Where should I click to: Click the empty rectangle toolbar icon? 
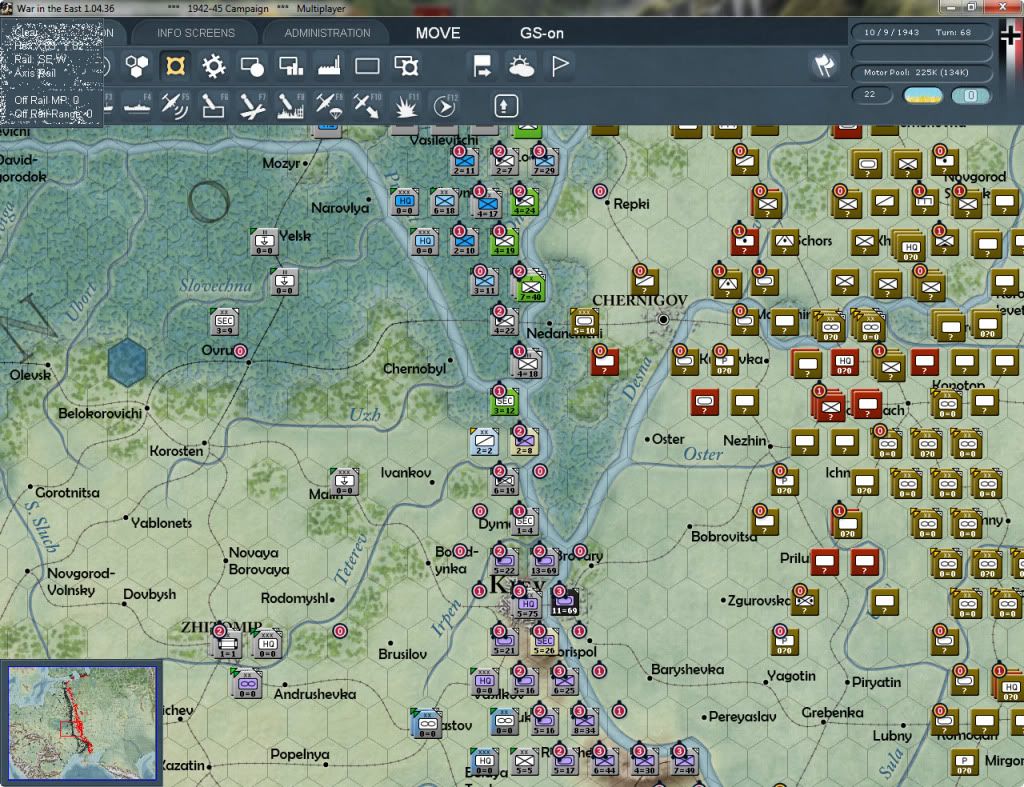click(x=367, y=66)
